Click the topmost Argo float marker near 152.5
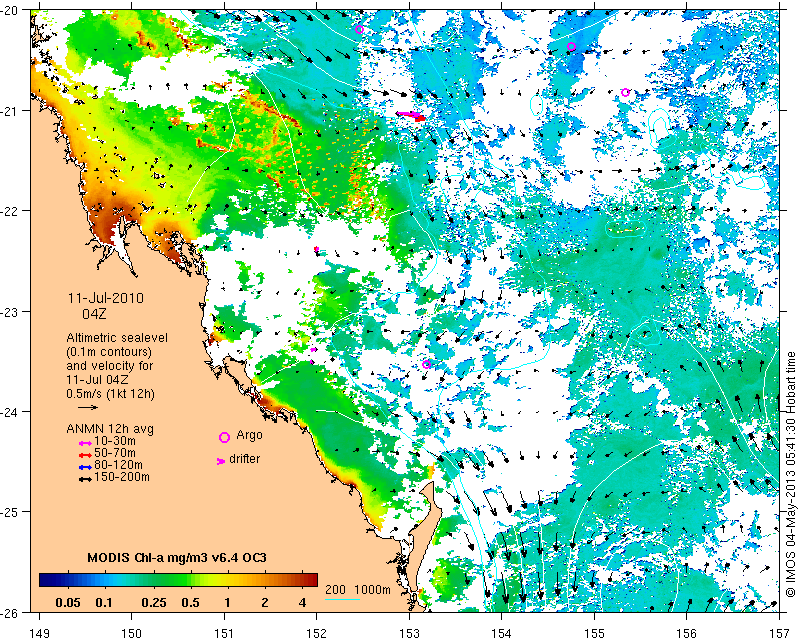This screenshot has width=800, height=640. point(359,29)
